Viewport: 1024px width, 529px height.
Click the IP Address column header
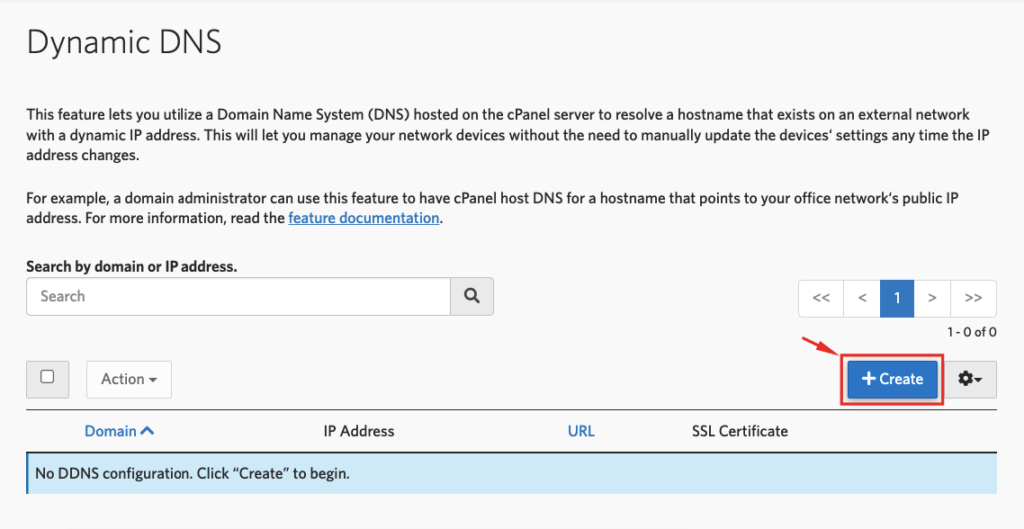coord(359,431)
